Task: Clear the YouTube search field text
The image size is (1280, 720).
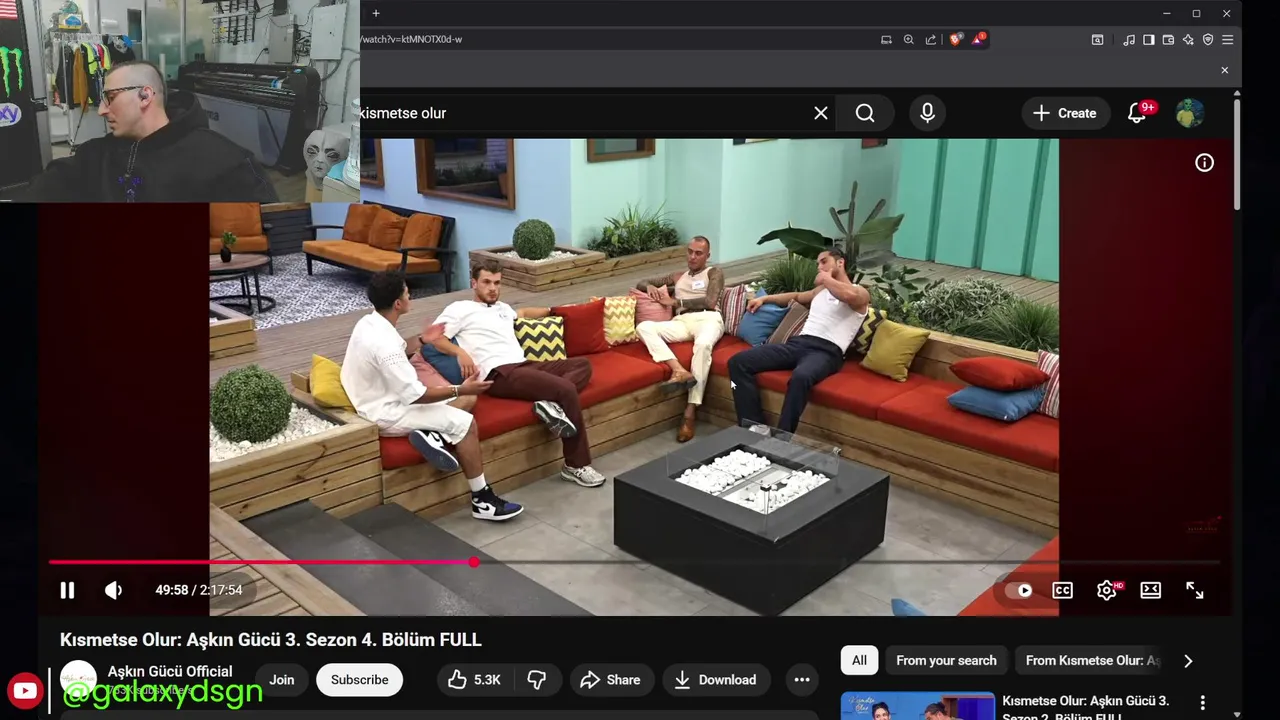Action: pos(821,113)
